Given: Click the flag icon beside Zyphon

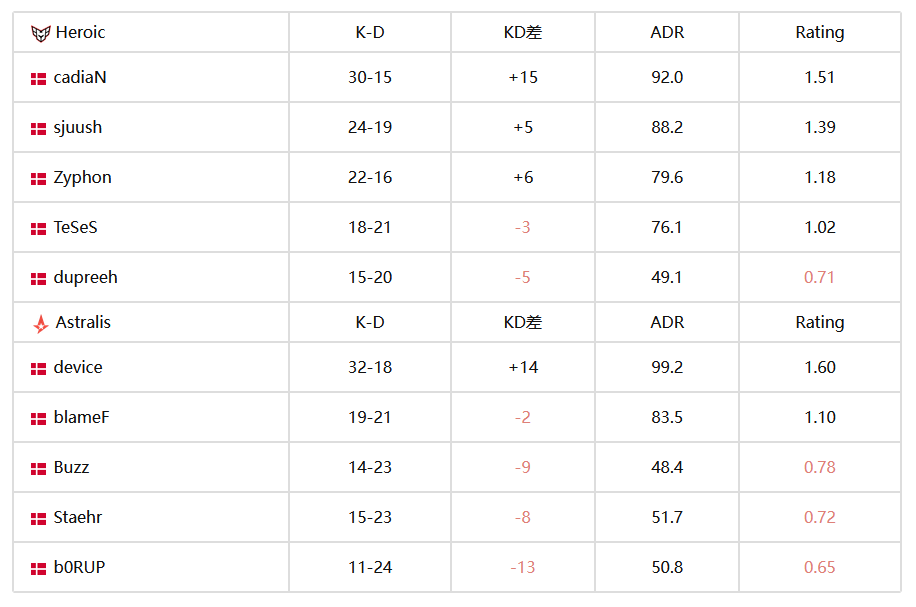Looking at the screenshot, I should click(38, 179).
